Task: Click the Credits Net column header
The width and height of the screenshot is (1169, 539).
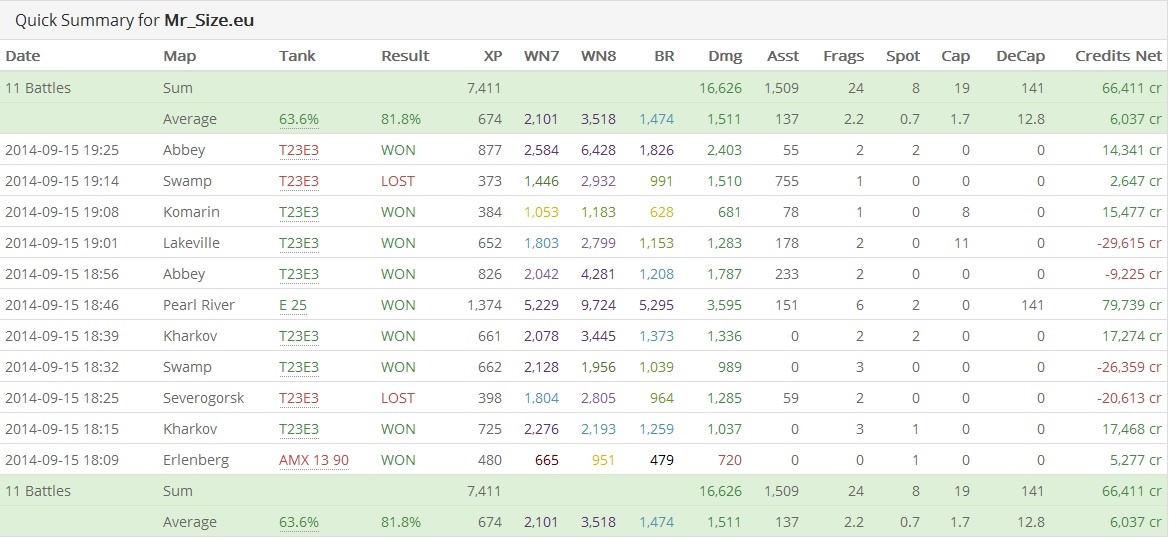Action: (x=1118, y=56)
